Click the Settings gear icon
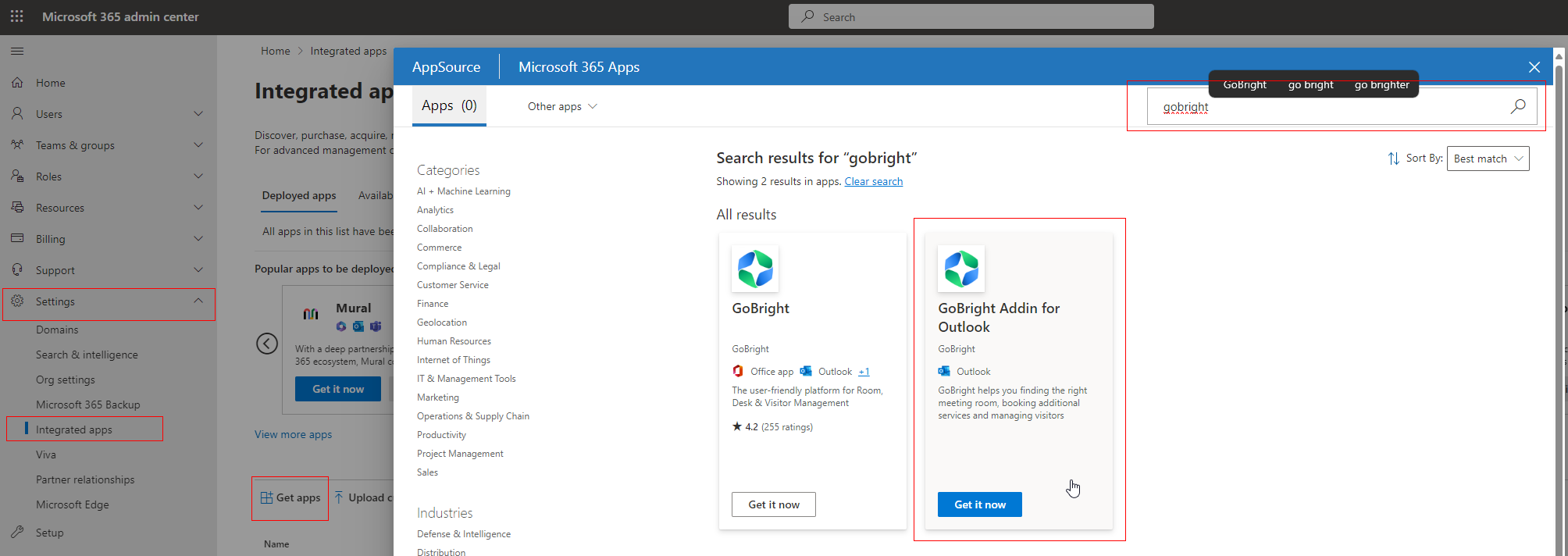Screen dimensions: 1568x556 point(17,301)
